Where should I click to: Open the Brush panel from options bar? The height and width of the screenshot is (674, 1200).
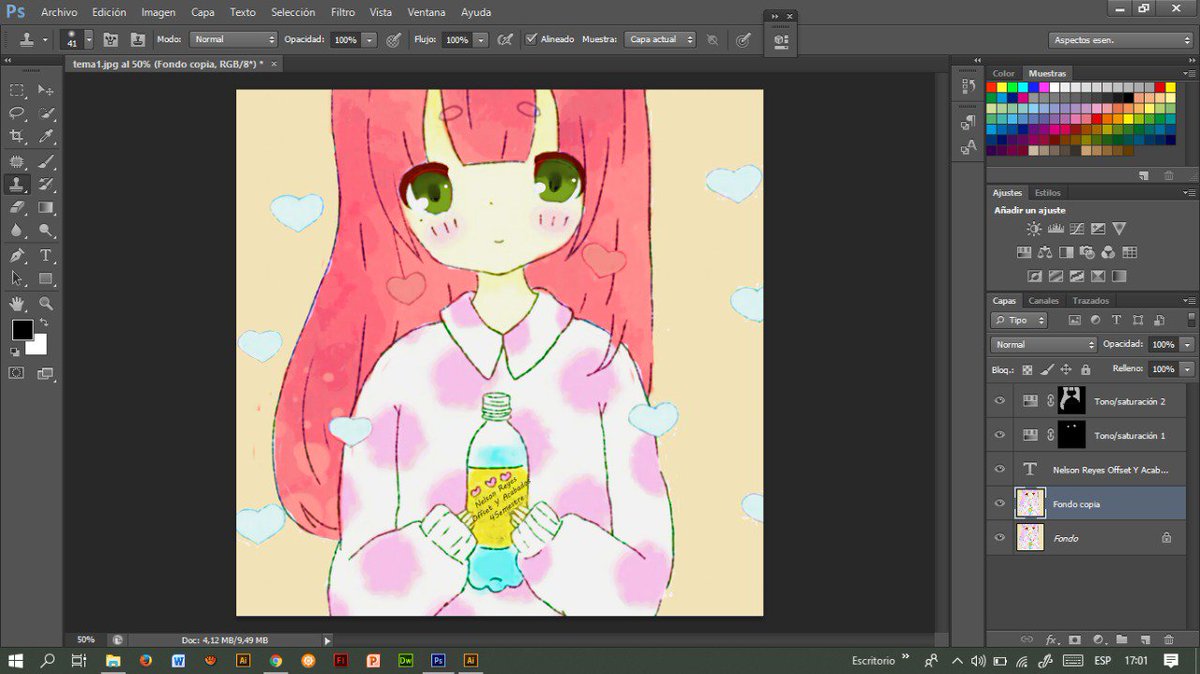[110, 40]
